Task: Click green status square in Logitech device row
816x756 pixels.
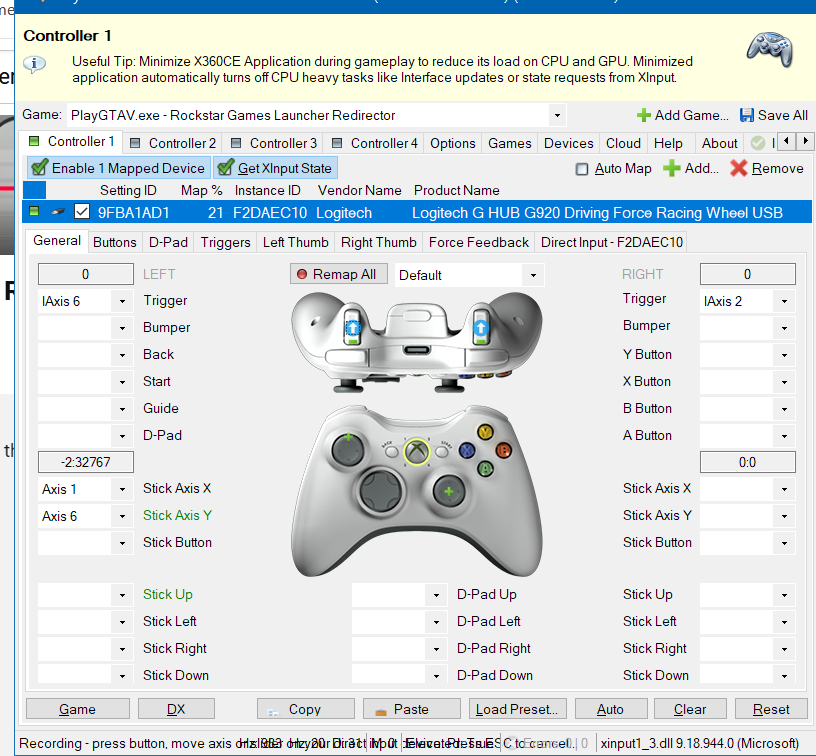Action: click(34, 212)
